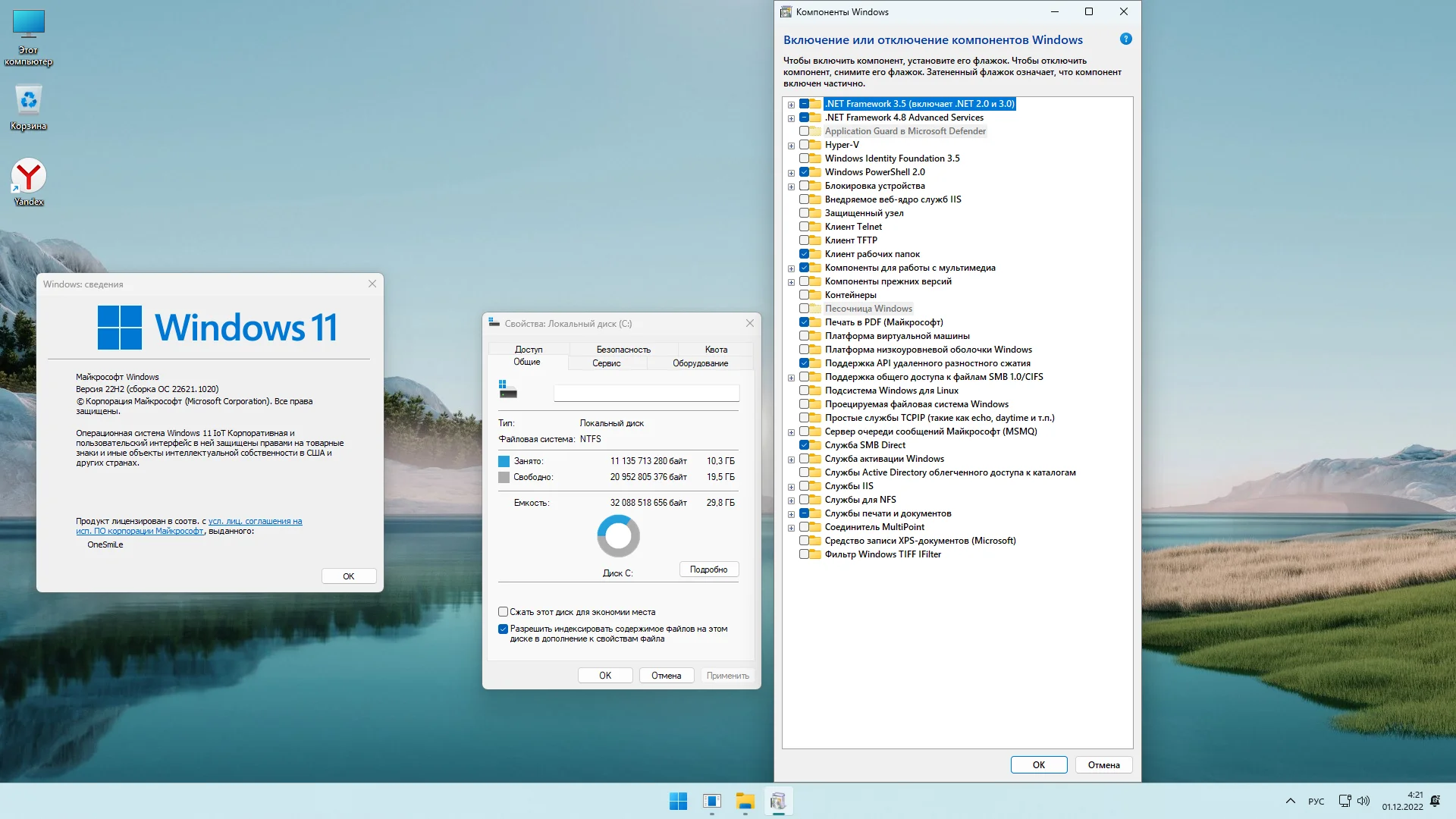Open the Yandex browser desktop shortcut
The image size is (1456, 819).
point(29,178)
